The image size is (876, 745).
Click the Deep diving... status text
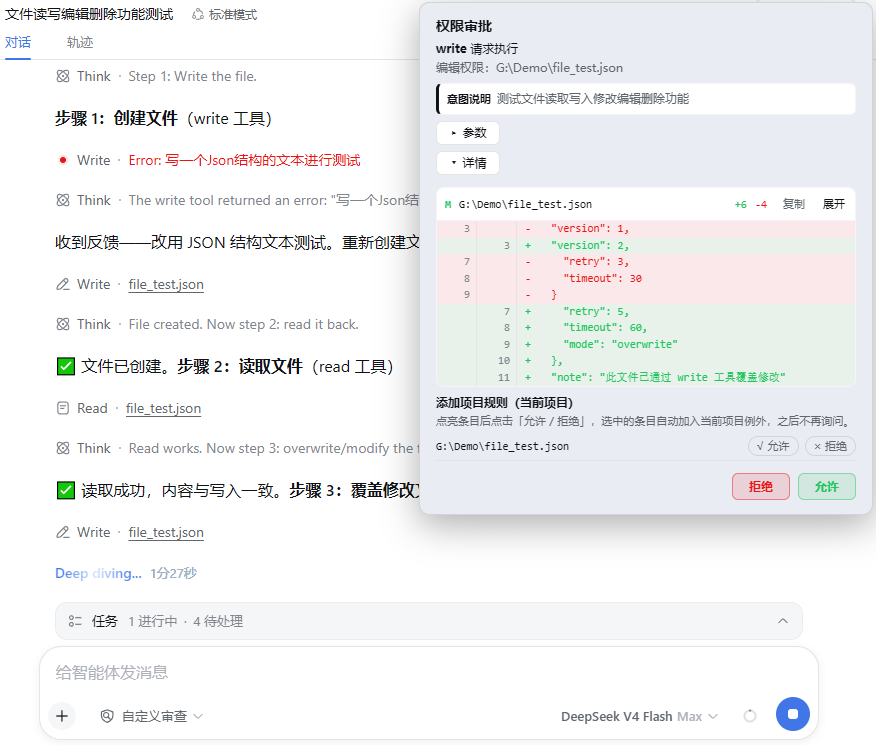pos(98,573)
